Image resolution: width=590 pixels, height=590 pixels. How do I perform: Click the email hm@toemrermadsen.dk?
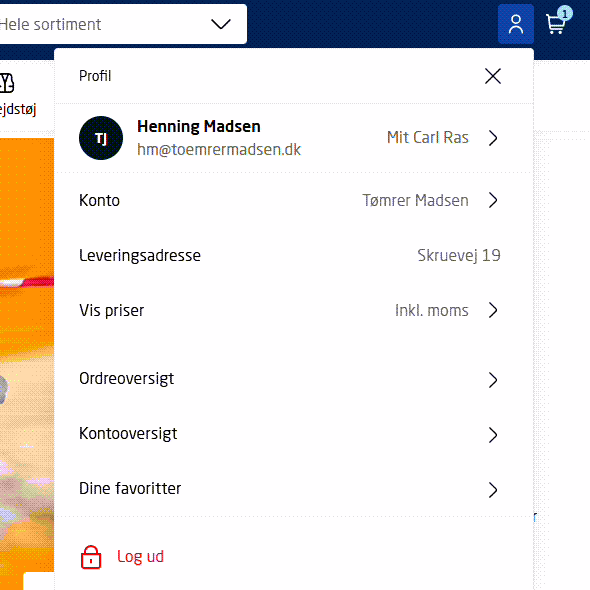pos(219,150)
